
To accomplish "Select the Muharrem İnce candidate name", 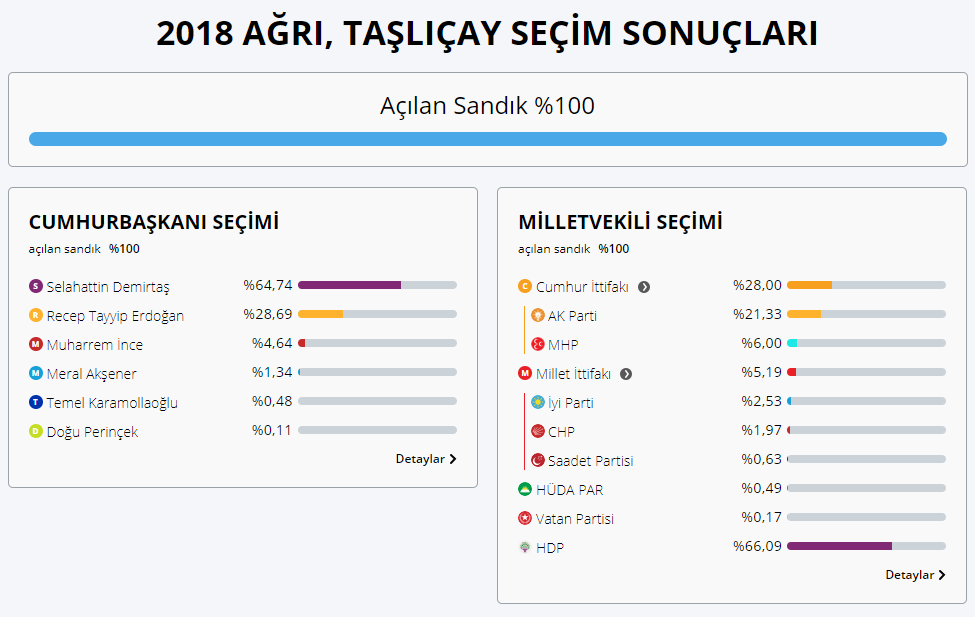I will click(x=95, y=345).
